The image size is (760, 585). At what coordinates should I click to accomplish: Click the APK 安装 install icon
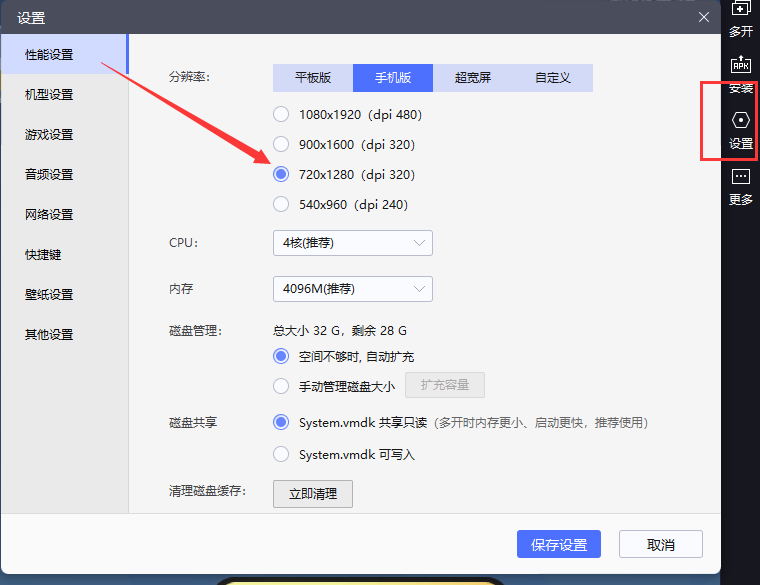tap(740, 67)
